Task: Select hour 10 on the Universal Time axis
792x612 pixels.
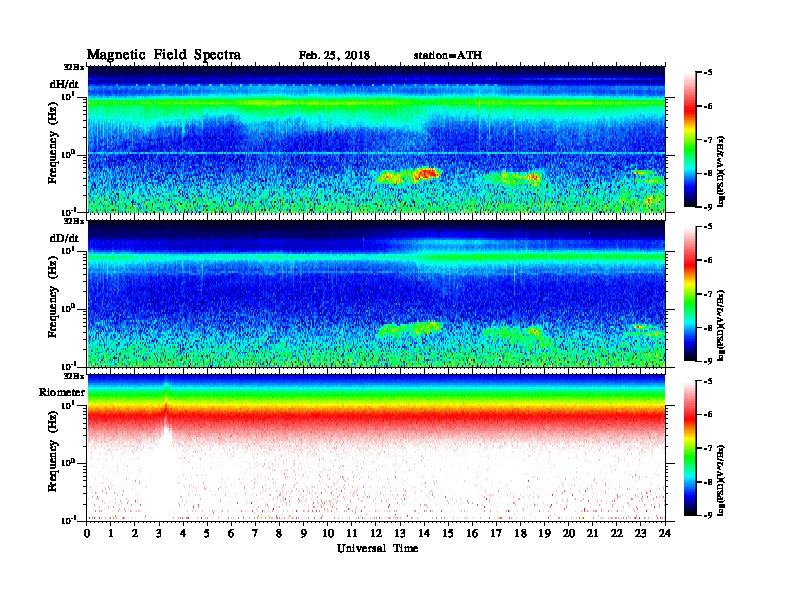Action: (x=328, y=534)
